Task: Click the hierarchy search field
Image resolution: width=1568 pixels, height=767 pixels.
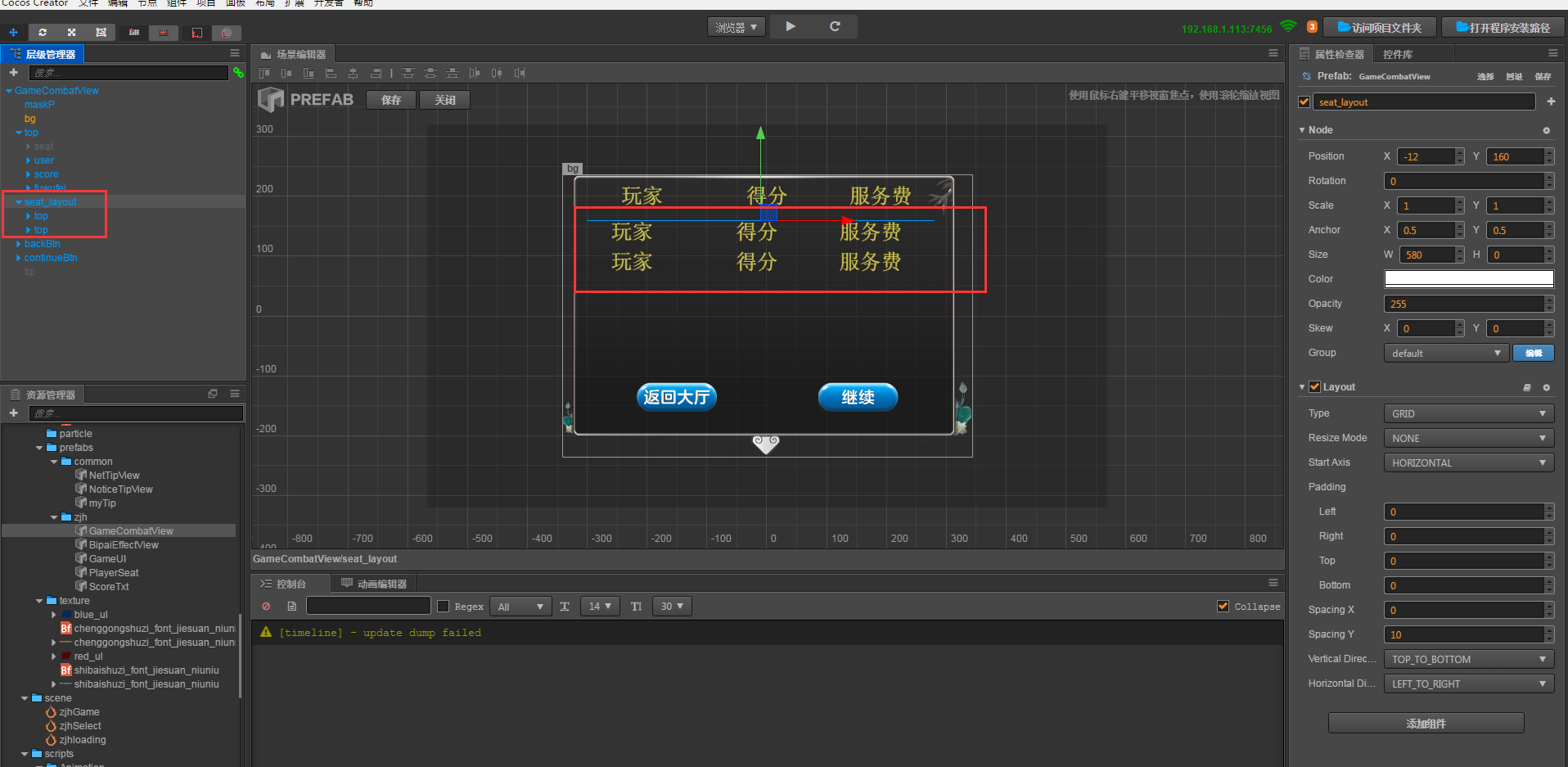Action: [128, 73]
